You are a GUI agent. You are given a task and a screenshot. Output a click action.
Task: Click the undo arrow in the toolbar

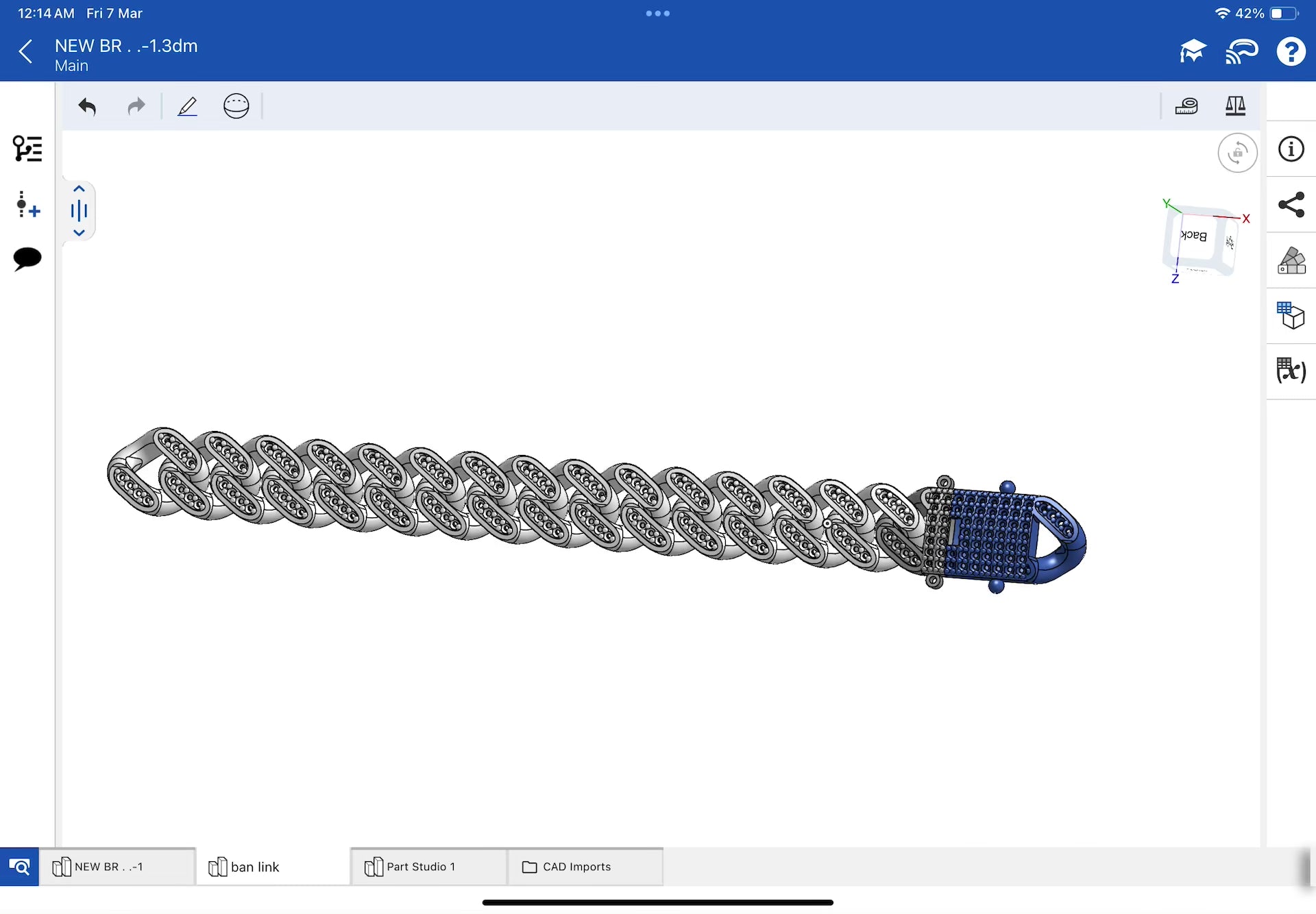[87, 106]
